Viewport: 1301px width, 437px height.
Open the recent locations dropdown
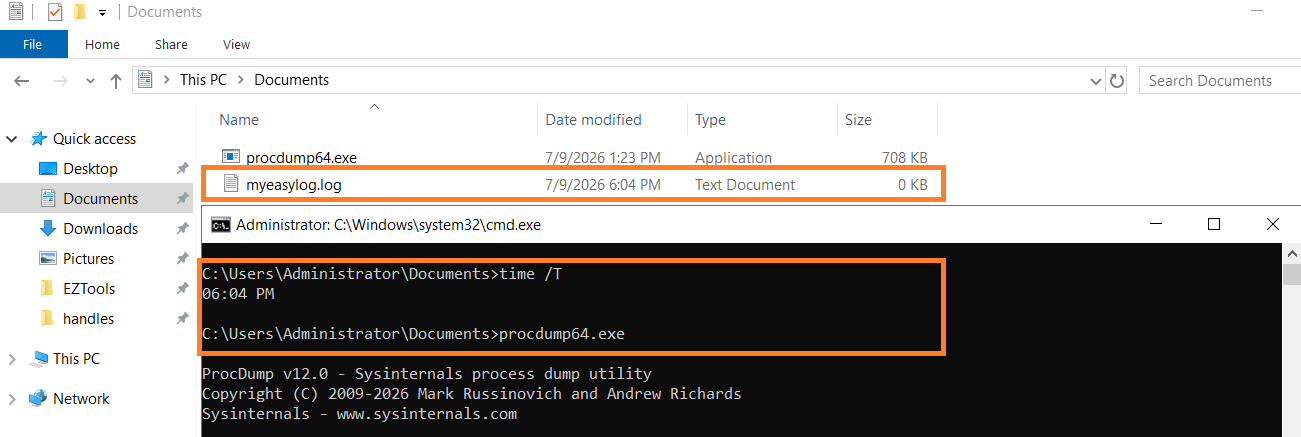[x=90, y=81]
